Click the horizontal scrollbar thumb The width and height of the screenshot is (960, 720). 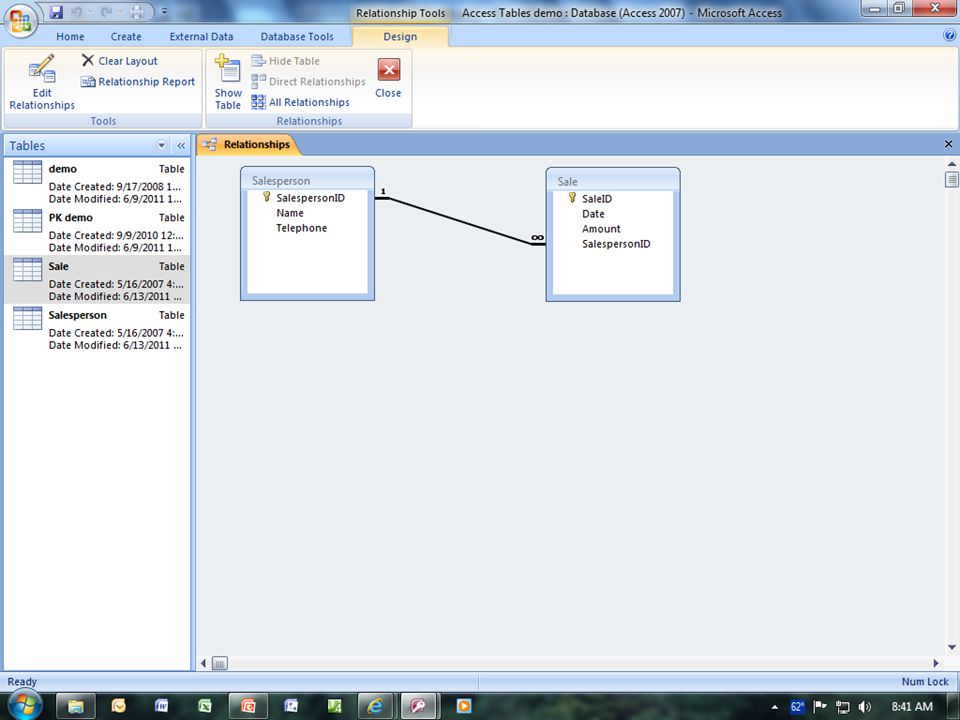[219, 663]
